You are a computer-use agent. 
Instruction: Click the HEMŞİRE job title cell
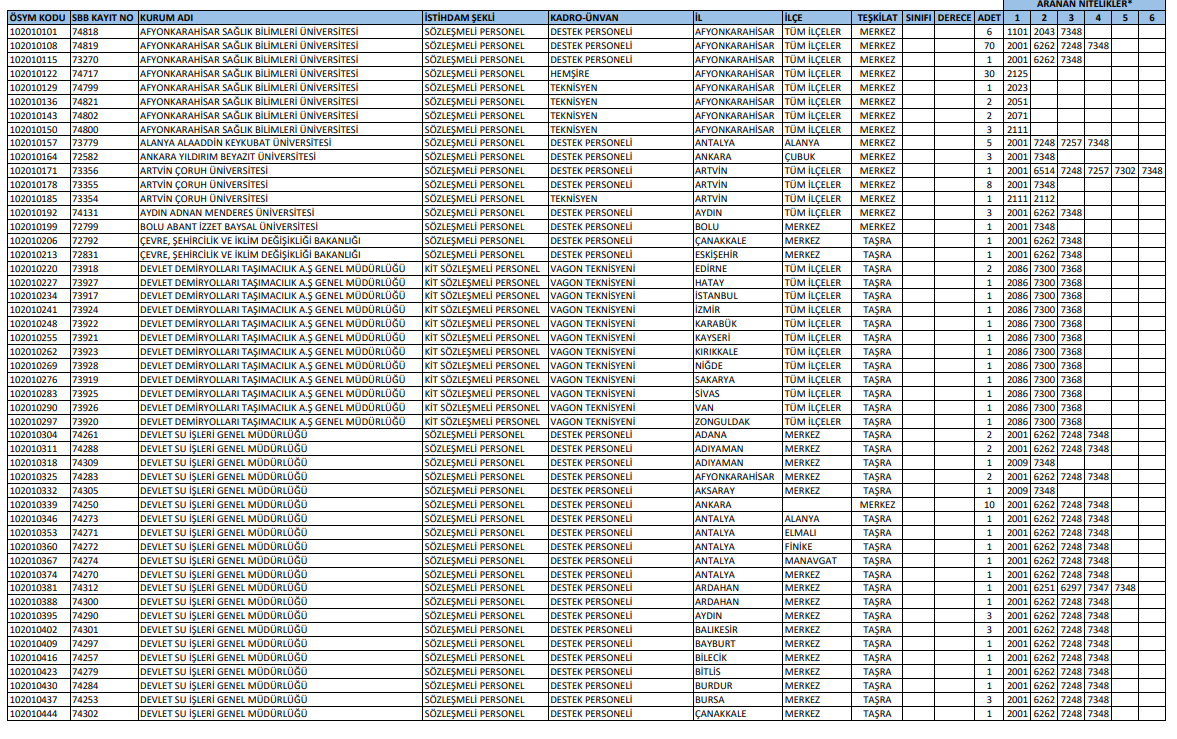coord(569,74)
